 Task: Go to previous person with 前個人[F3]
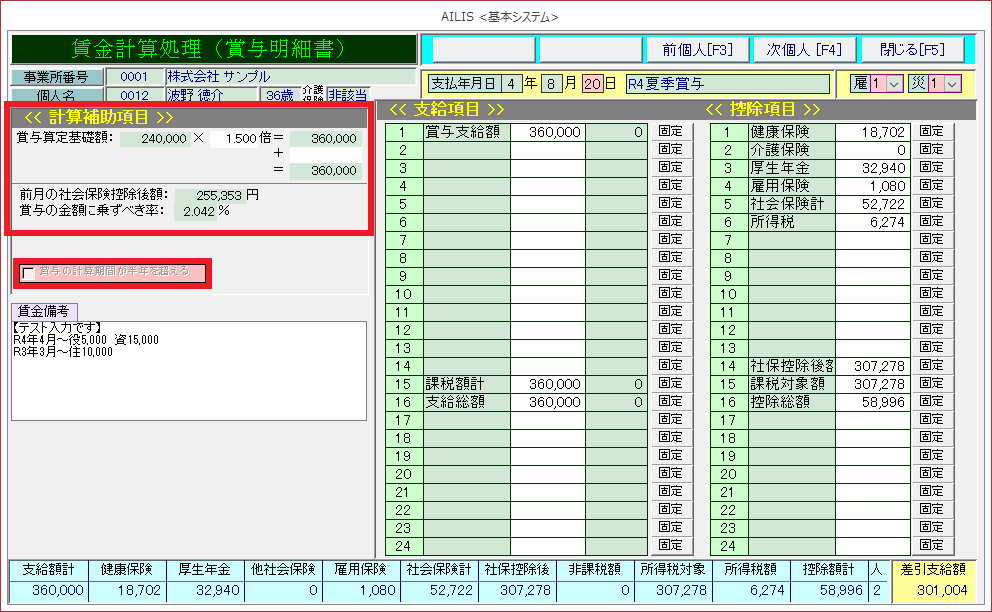(x=697, y=50)
